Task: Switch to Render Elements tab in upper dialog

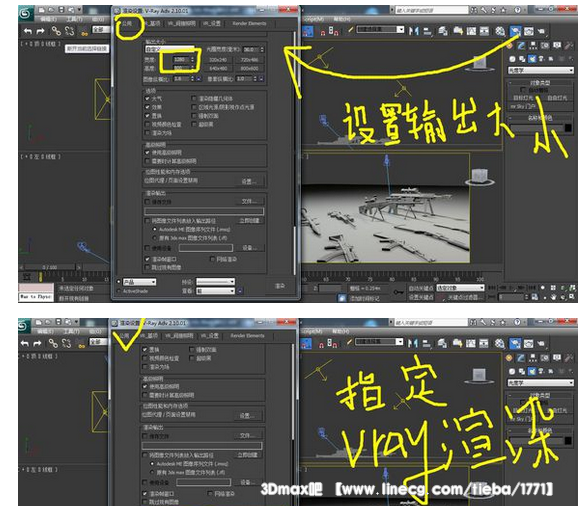Action: click(249, 23)
